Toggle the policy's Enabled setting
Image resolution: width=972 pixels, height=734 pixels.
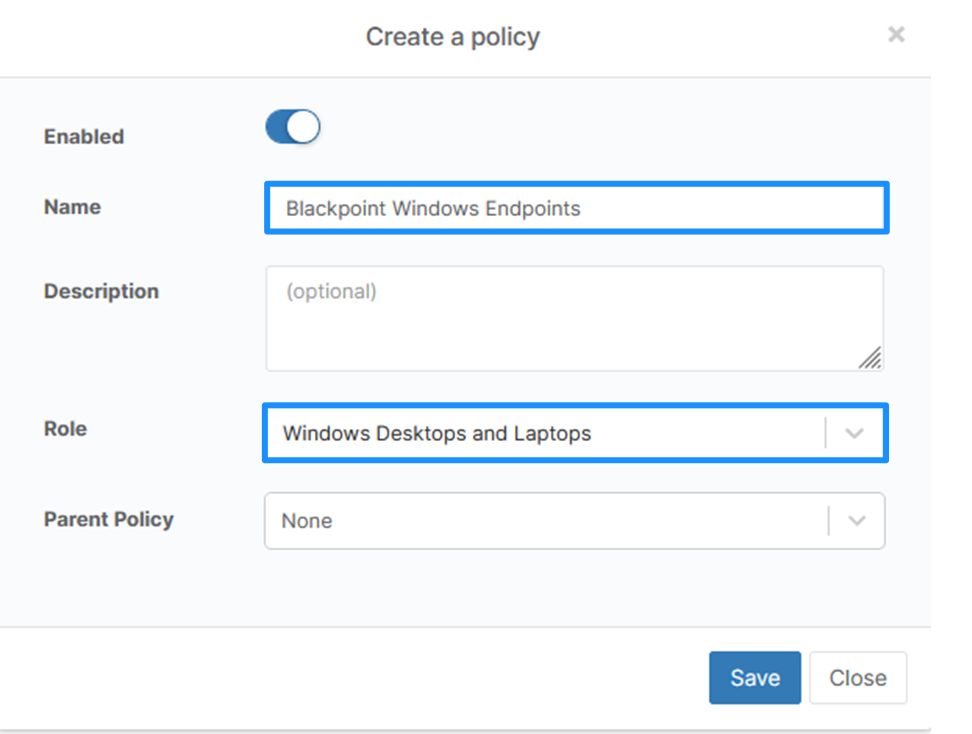(292, 126)
